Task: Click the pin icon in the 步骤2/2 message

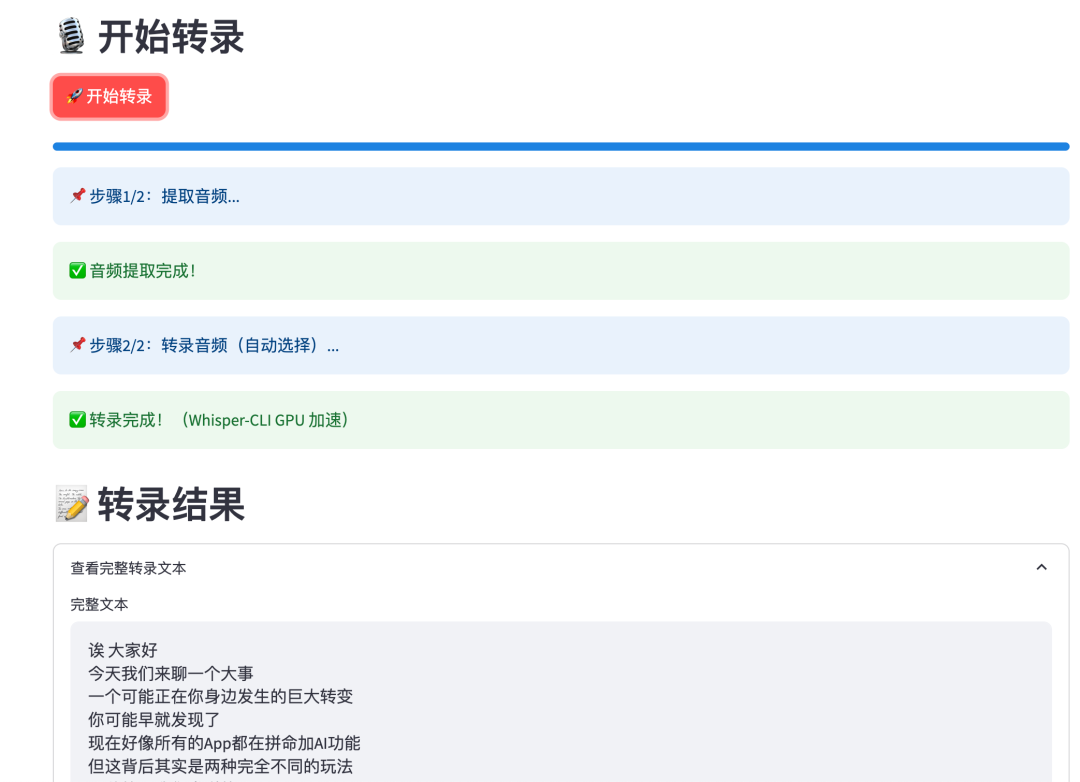Action: pyautogui.click(x=75, y=345)
